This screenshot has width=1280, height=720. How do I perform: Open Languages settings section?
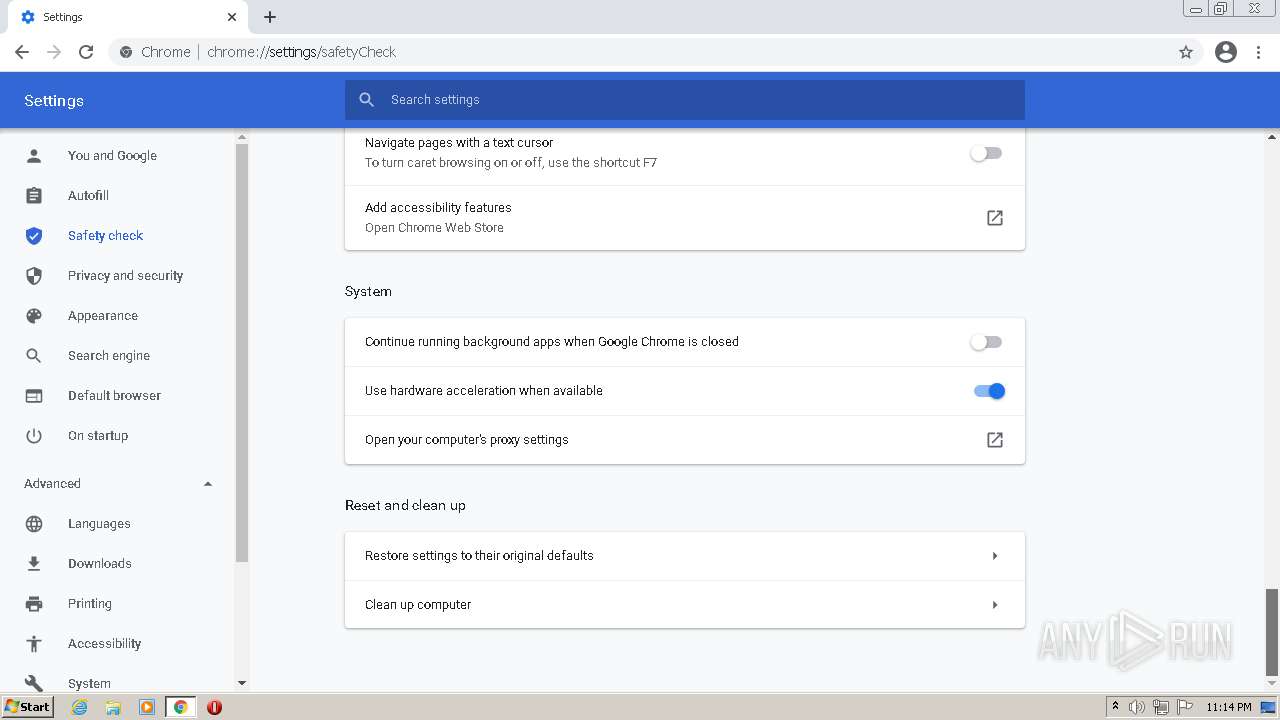click(99, 524)
